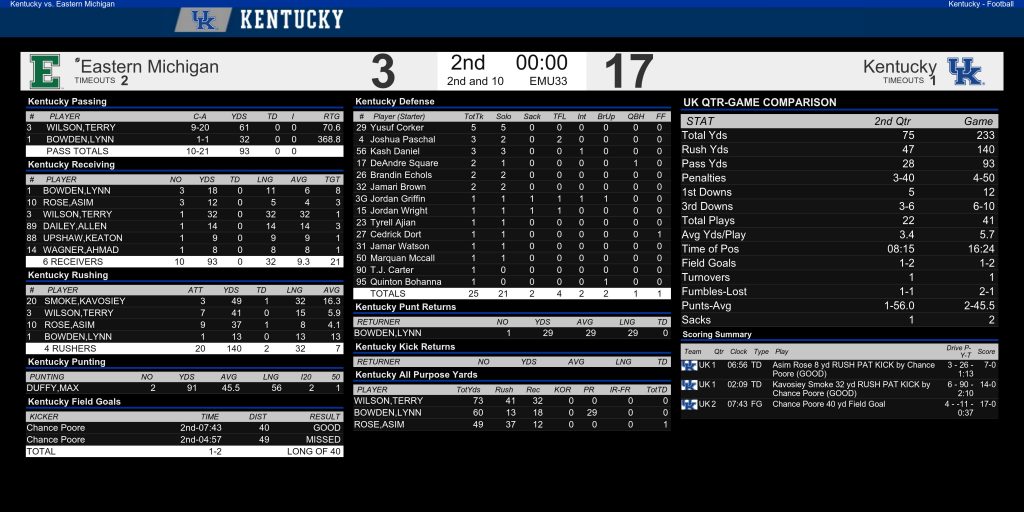Open the UK QTR-GAME COMPARISON heading
The image size is (1024, 512).
pyautogui.click(x=760, y=103)
